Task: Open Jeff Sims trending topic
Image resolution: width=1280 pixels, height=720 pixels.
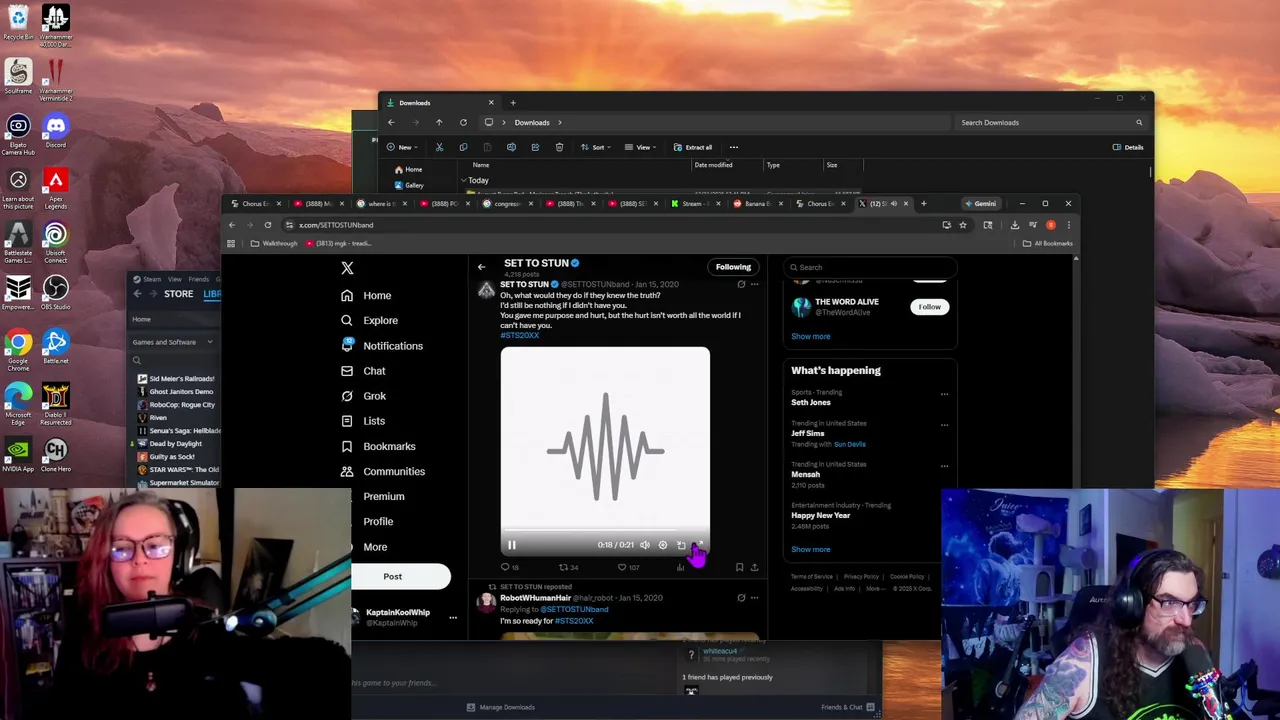Action: coord(808,433)
